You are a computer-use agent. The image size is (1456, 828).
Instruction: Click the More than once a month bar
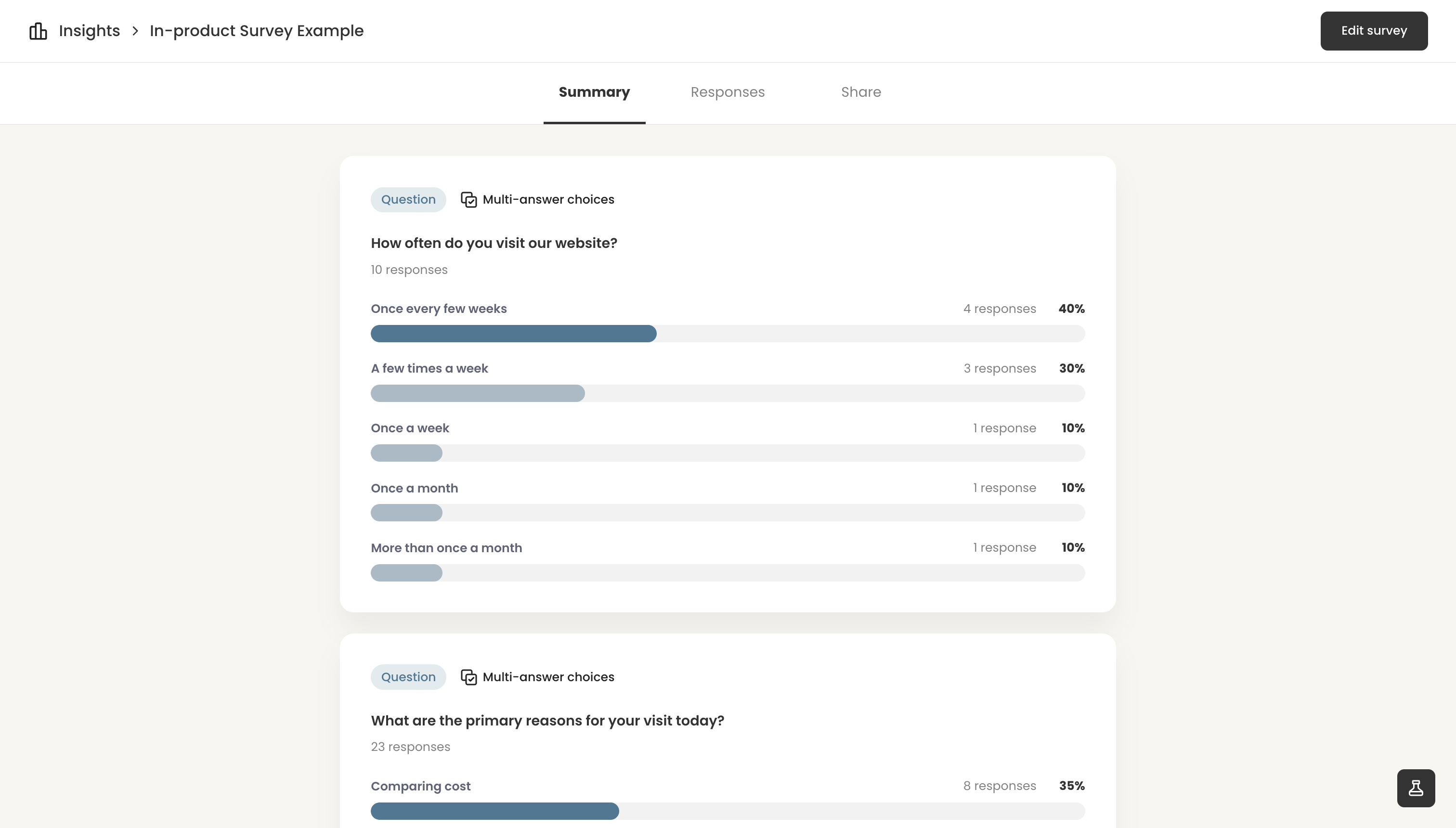pos(728,572)
